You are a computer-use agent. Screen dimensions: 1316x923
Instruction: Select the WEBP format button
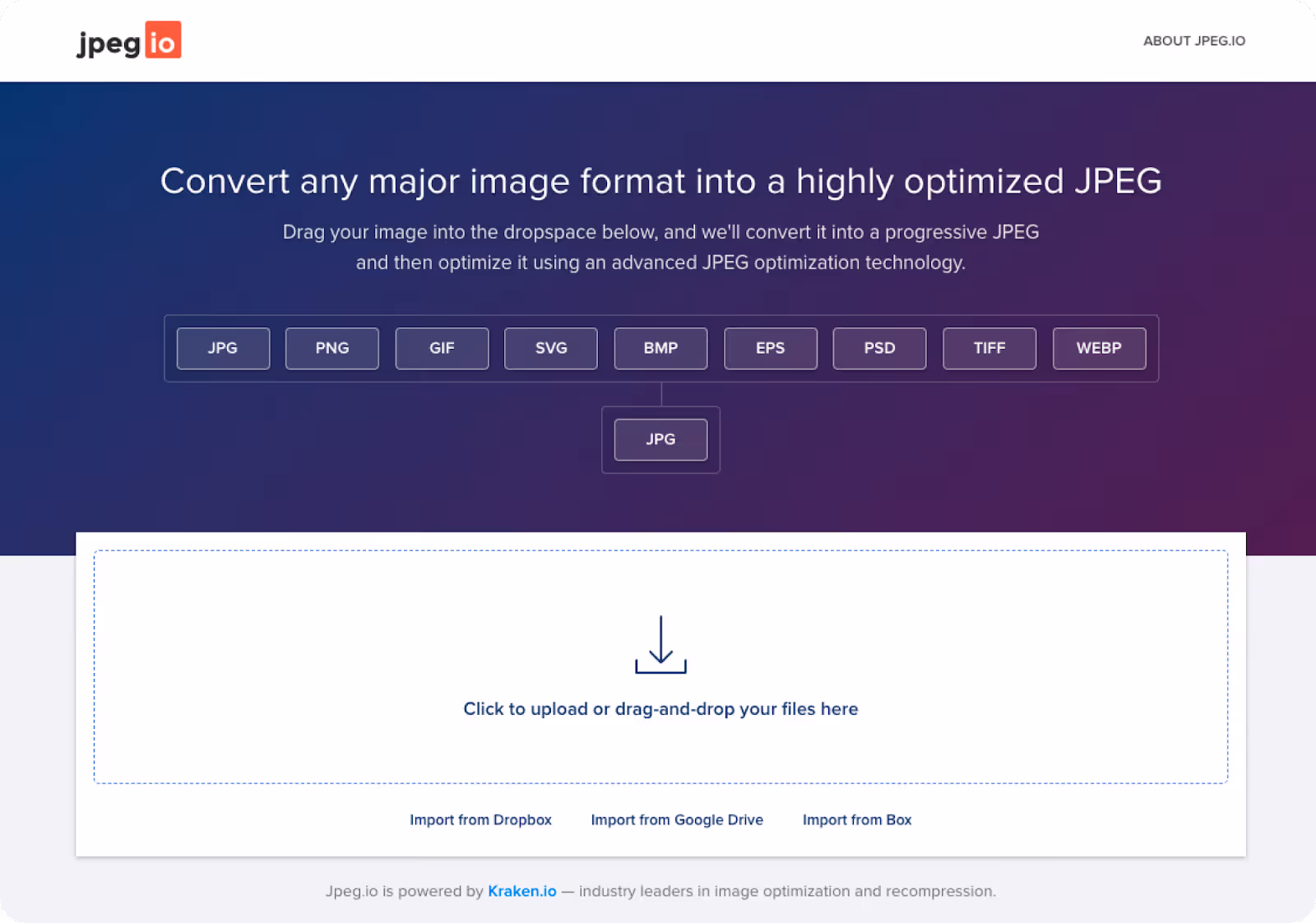point(1099,348)
